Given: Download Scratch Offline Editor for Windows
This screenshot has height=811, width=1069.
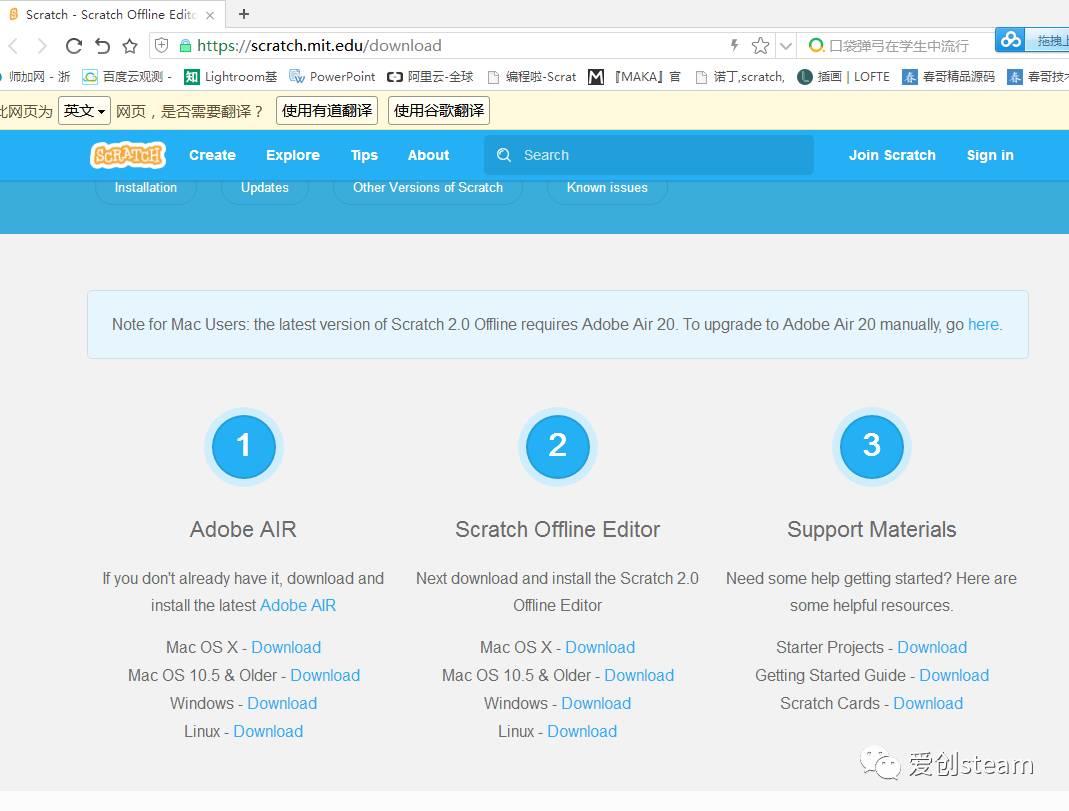Looking at the screenshot, I should (597, 703).
